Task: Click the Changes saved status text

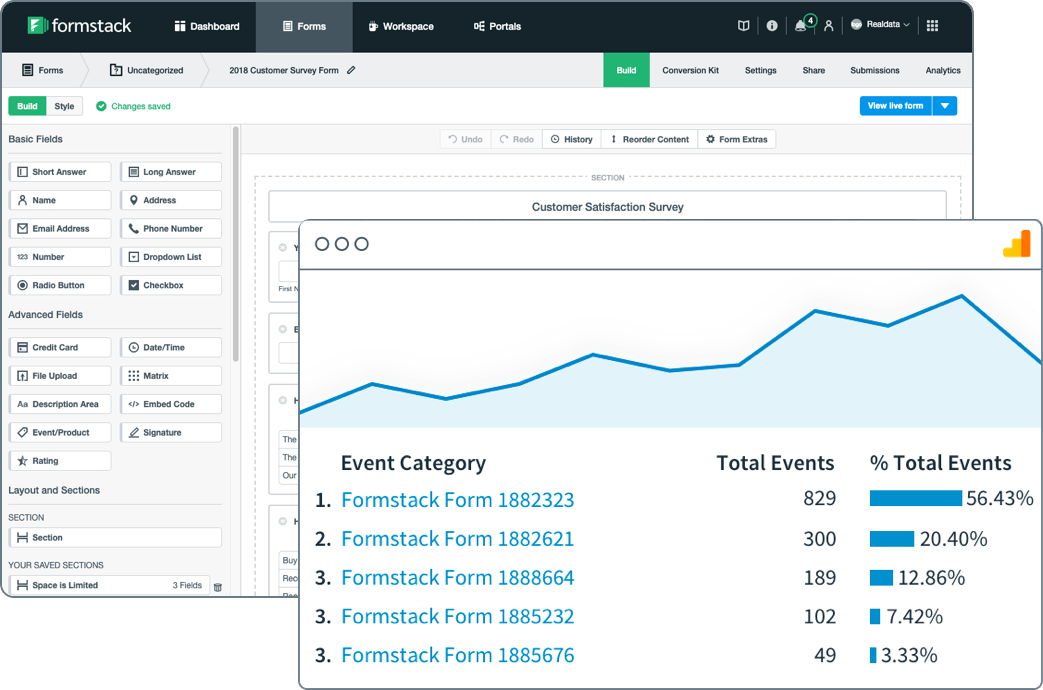Action: pos(141,106)
